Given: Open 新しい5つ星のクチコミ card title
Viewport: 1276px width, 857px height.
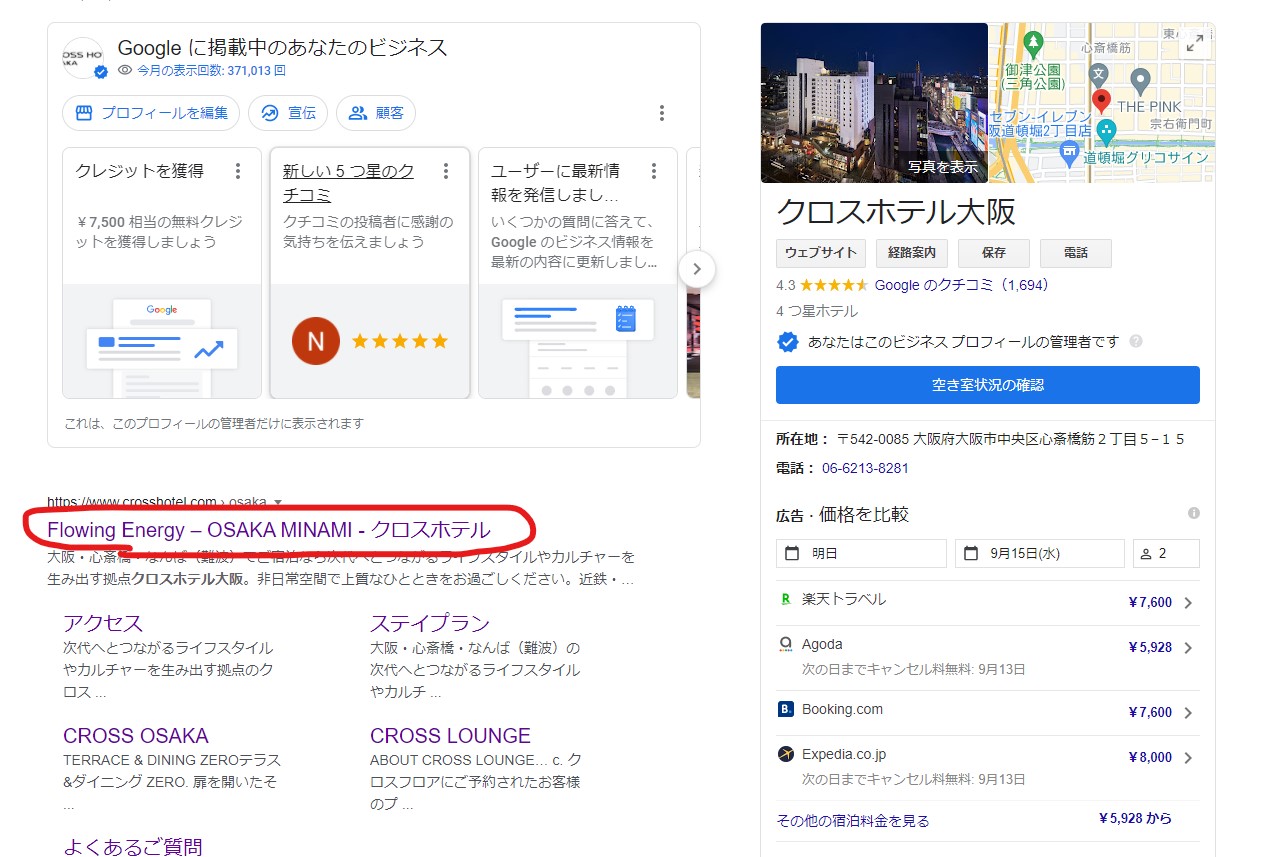Looking at the screenshot, I should [348, 183].
